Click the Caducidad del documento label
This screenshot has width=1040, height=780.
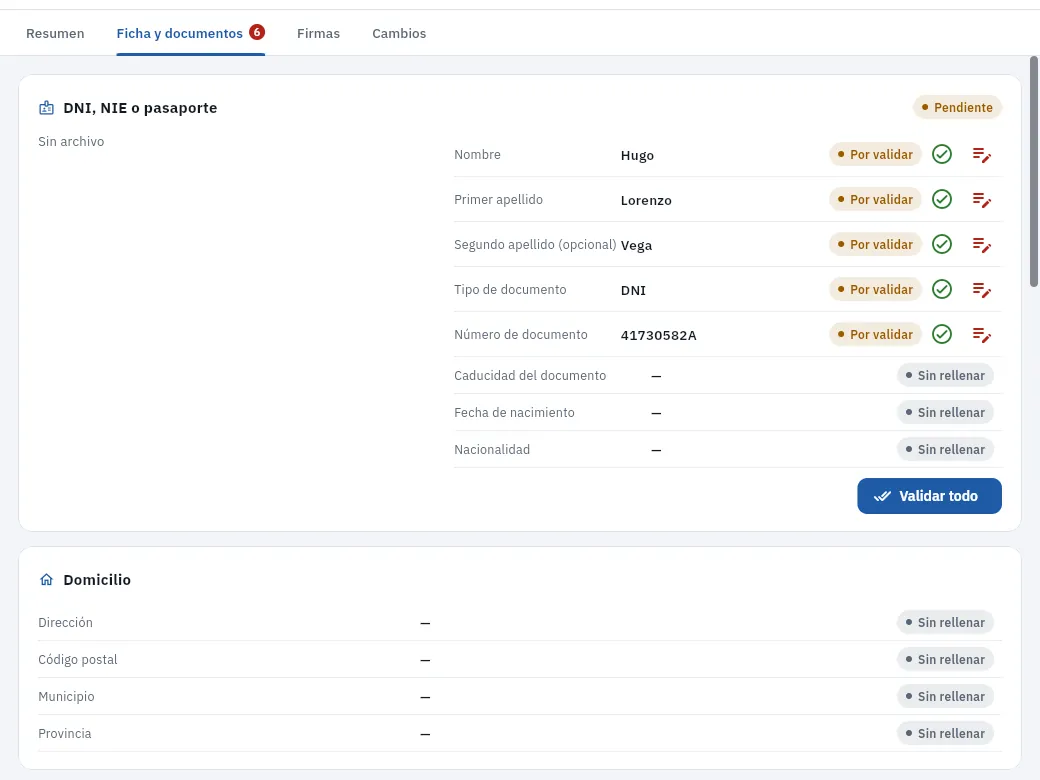point(530,375)
